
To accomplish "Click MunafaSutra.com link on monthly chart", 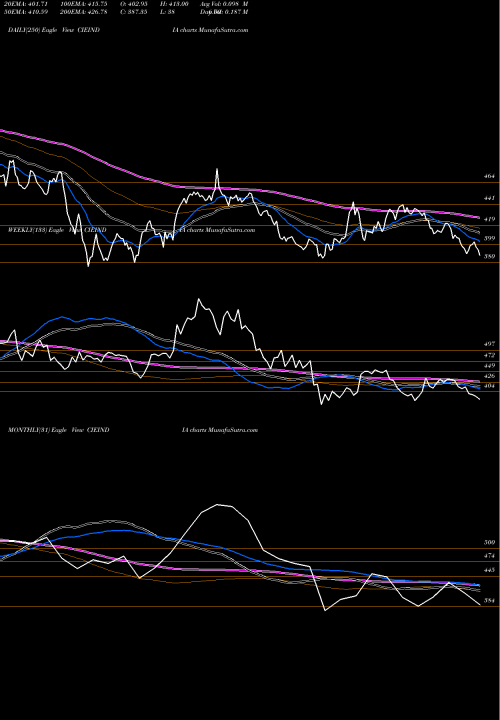I will (232, 430).
